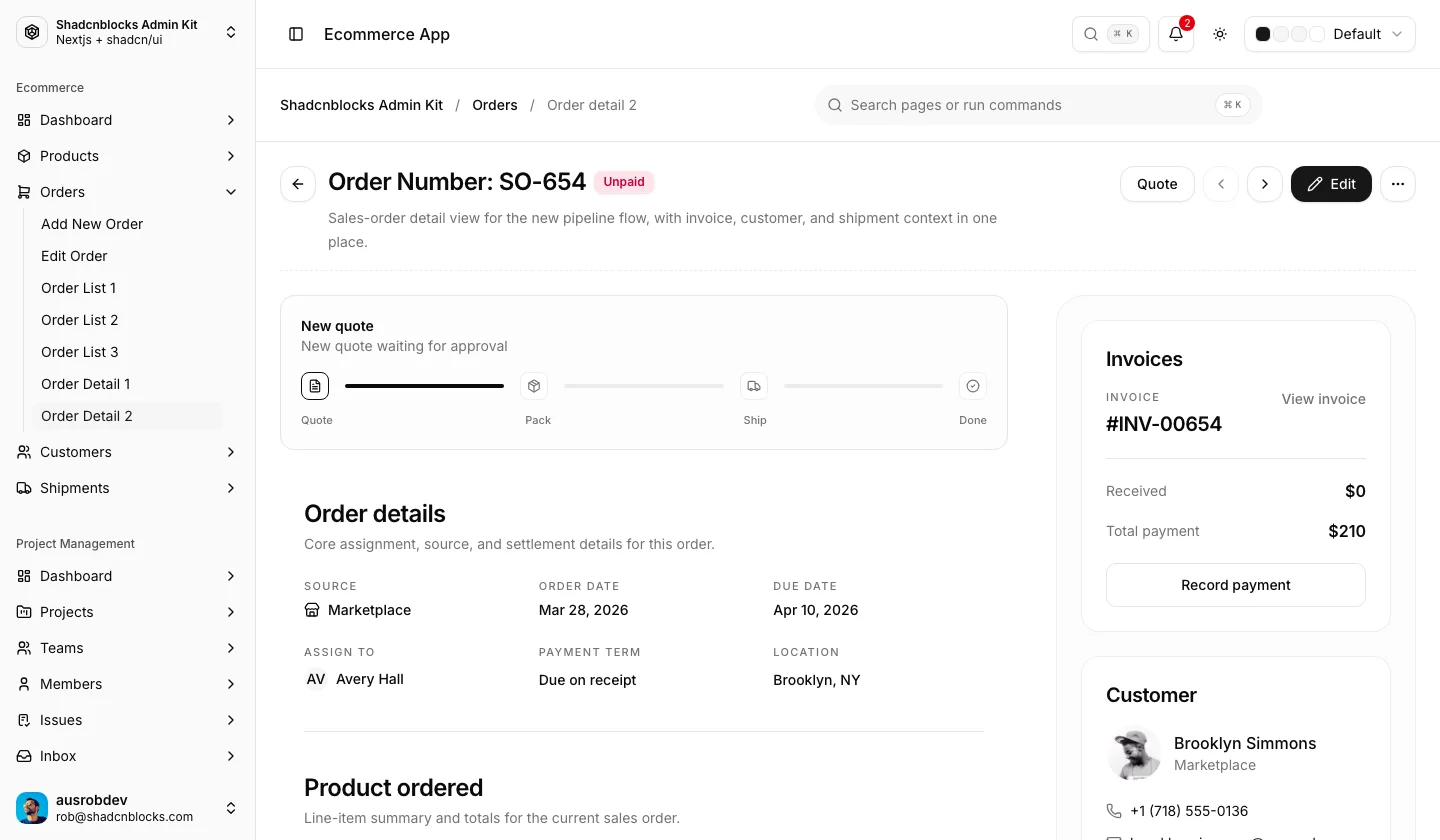Image resolution: width=1440 pixels, height=840 pixels.
Task: Click the Quote document step icon
Action: pos(315,386)
